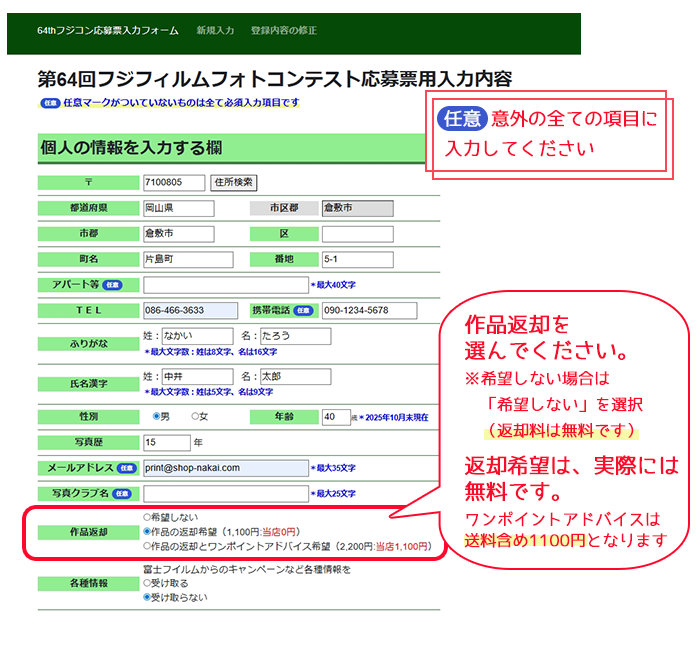Viewport: 700px width, 650px height.
Task: Edit the メールアドレス field print@shop-nakai.com
Action: pos(226,468)
